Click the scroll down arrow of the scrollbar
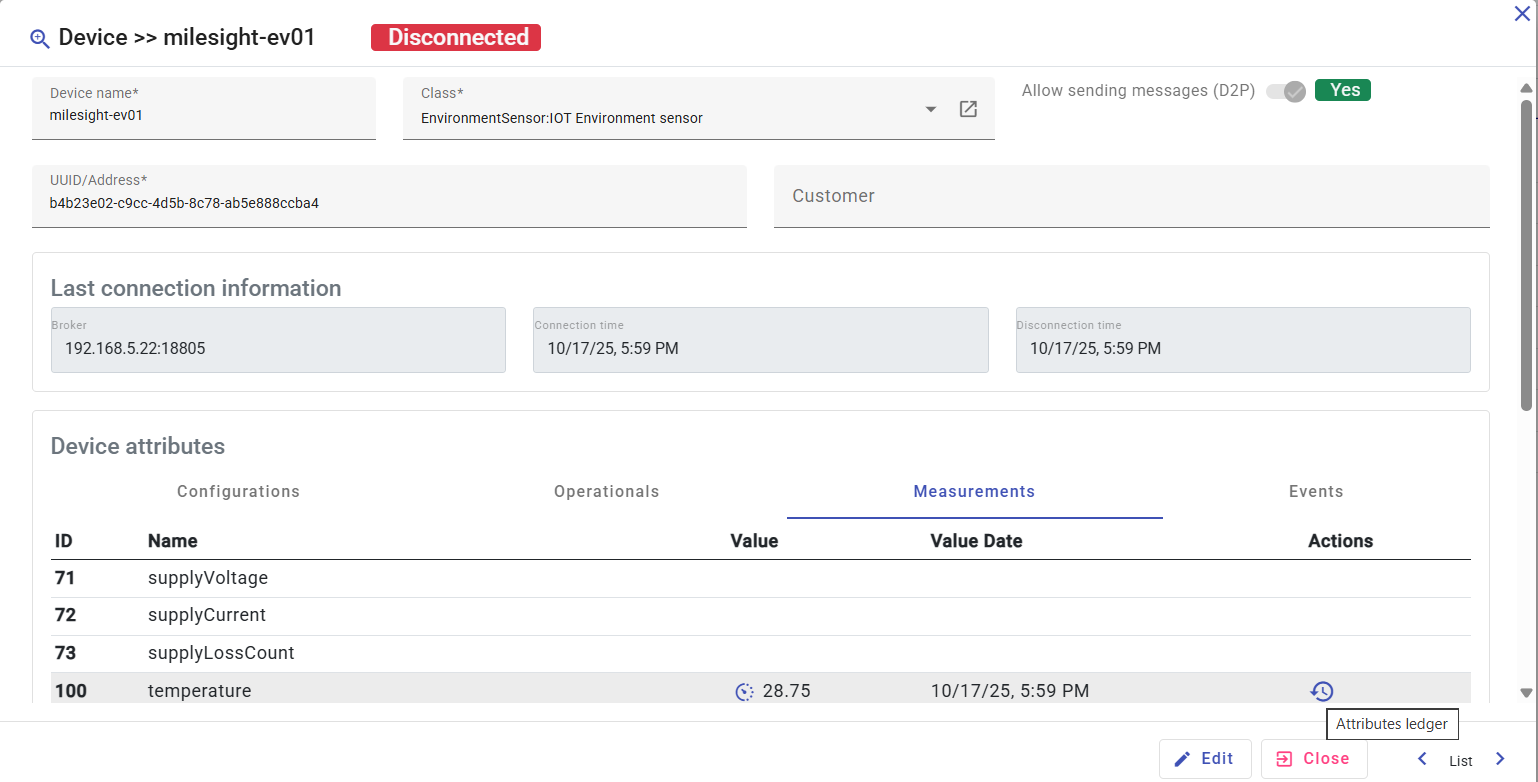This screenshot has height=782, width=1538. [1525, 692]
